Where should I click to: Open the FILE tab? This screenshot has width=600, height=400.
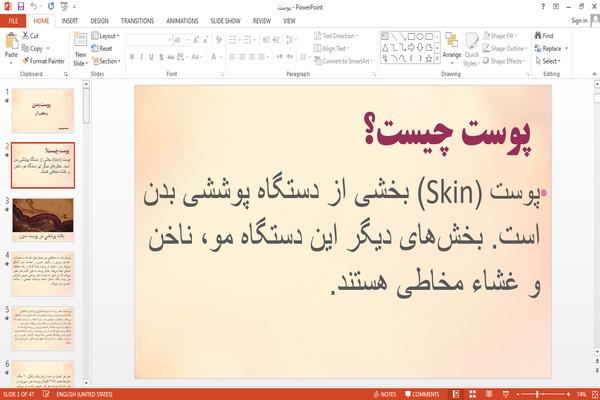pos(13,21)
